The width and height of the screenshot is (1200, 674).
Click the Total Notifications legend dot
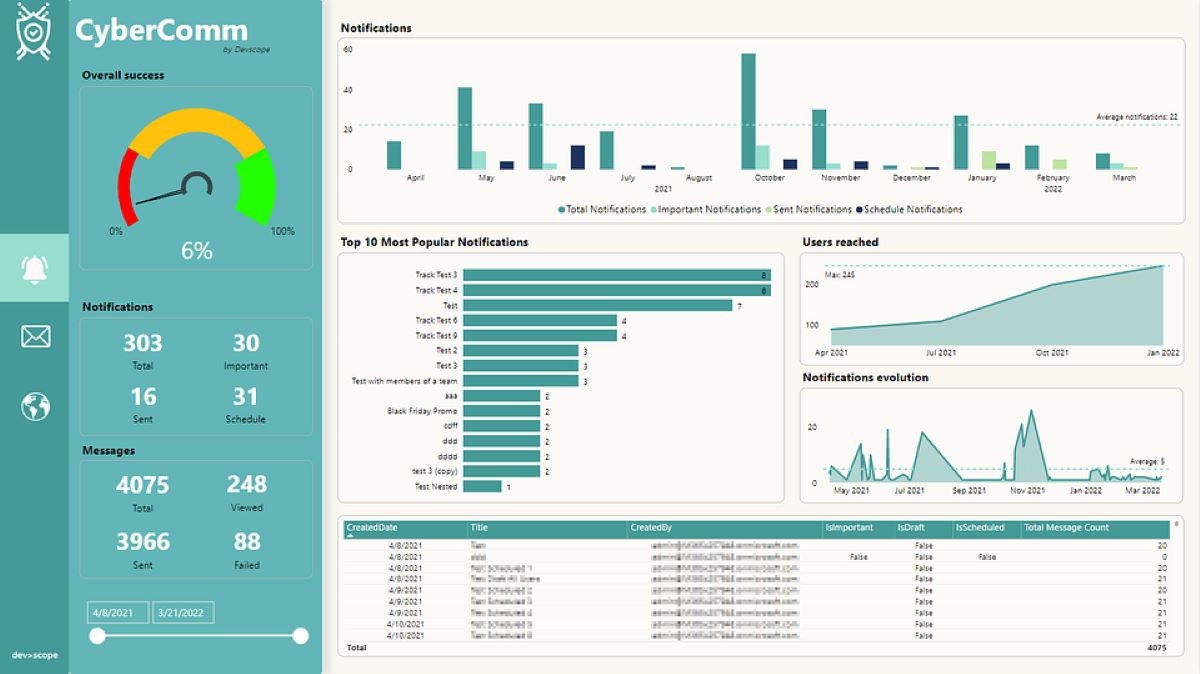pyautogui.click(x=562, y=210)
